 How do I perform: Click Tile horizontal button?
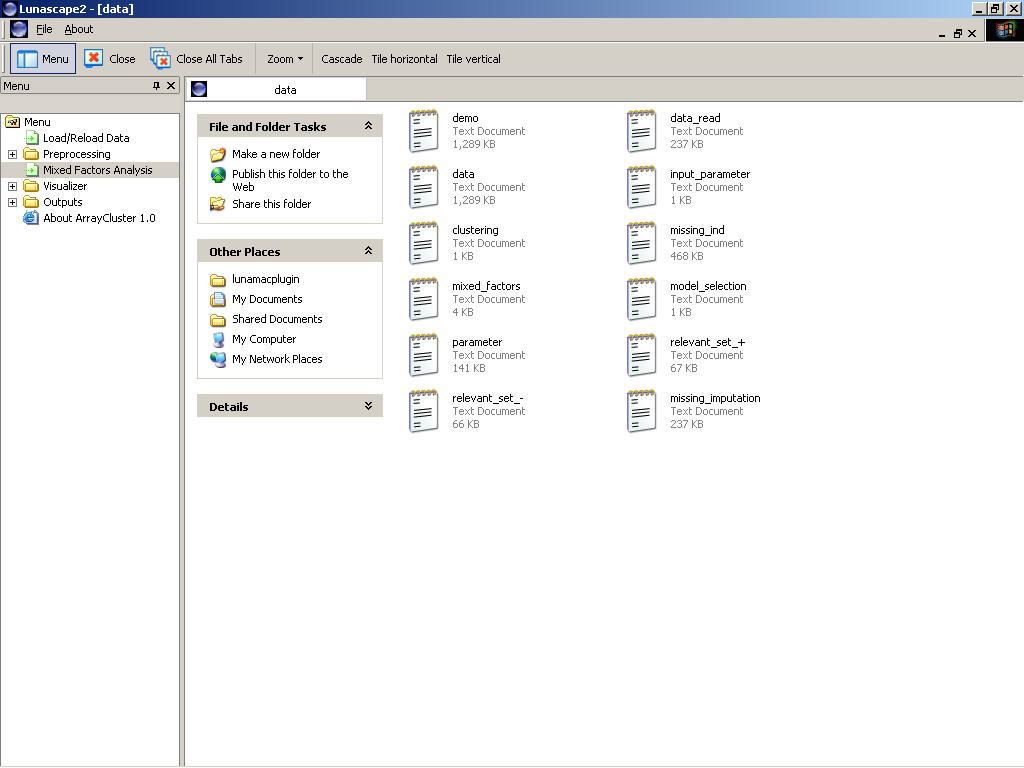tap(404, 59)
